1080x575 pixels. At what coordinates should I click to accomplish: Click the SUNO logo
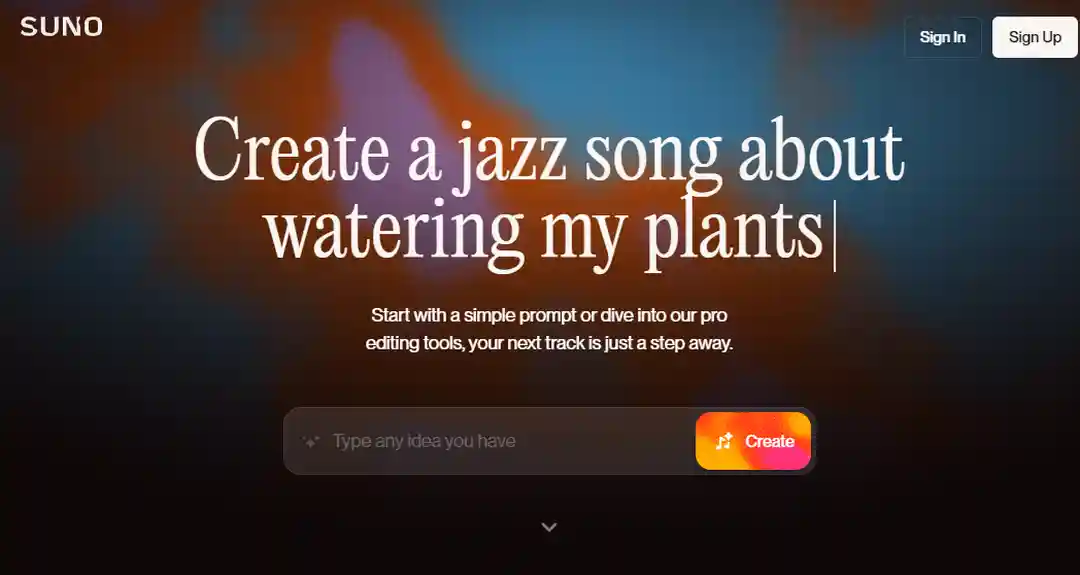point(61,27)
